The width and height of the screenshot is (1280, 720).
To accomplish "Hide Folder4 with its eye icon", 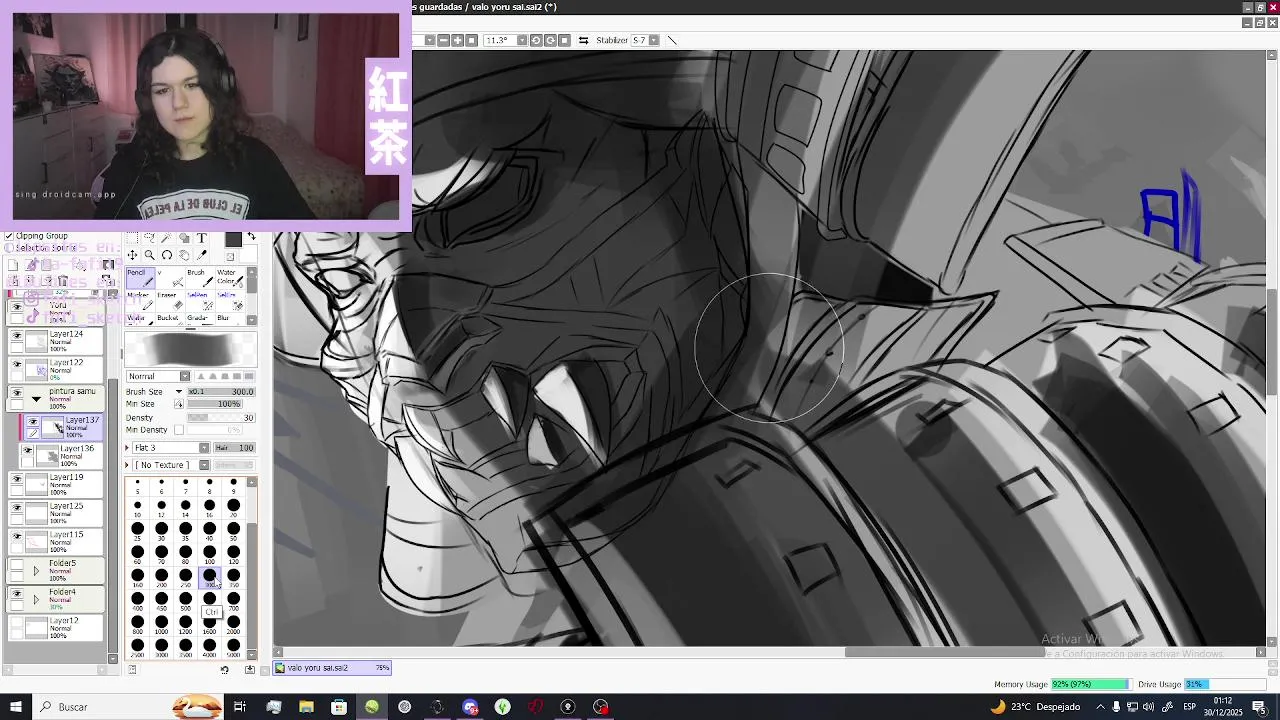I will [x=16, y=594].
